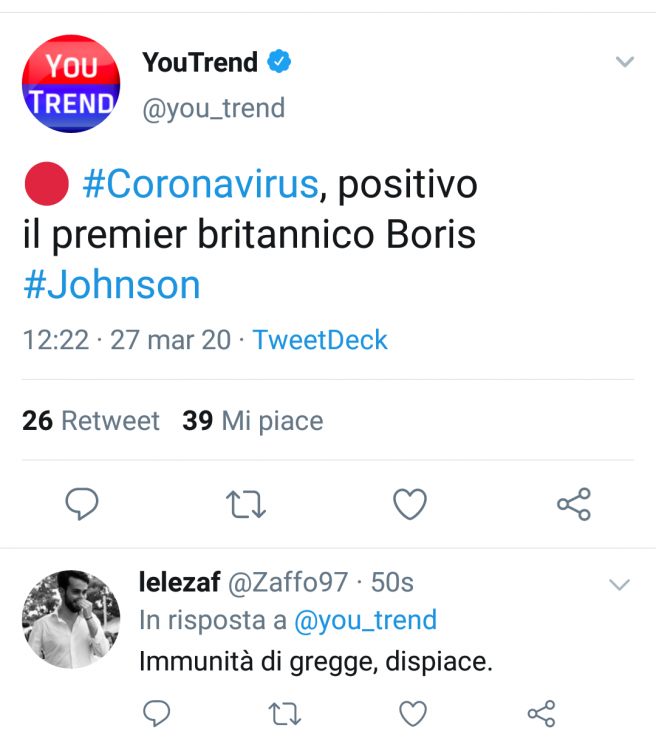The height and width of the screenshot is (750, 656).
Task: Click the TweetDeck source link
Action: (x=320, y=340)
